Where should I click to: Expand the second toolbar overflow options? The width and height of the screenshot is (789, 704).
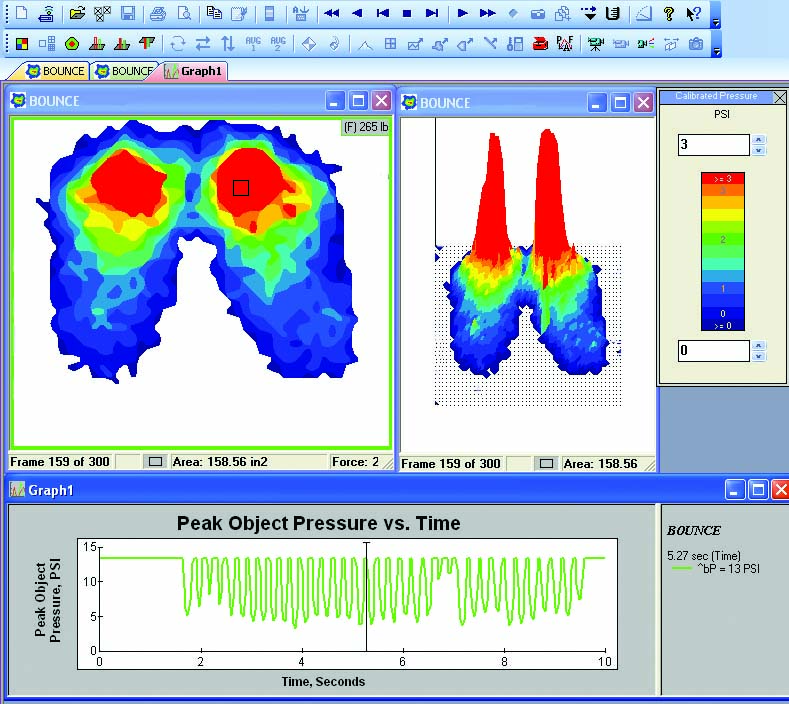pos(716,48)
